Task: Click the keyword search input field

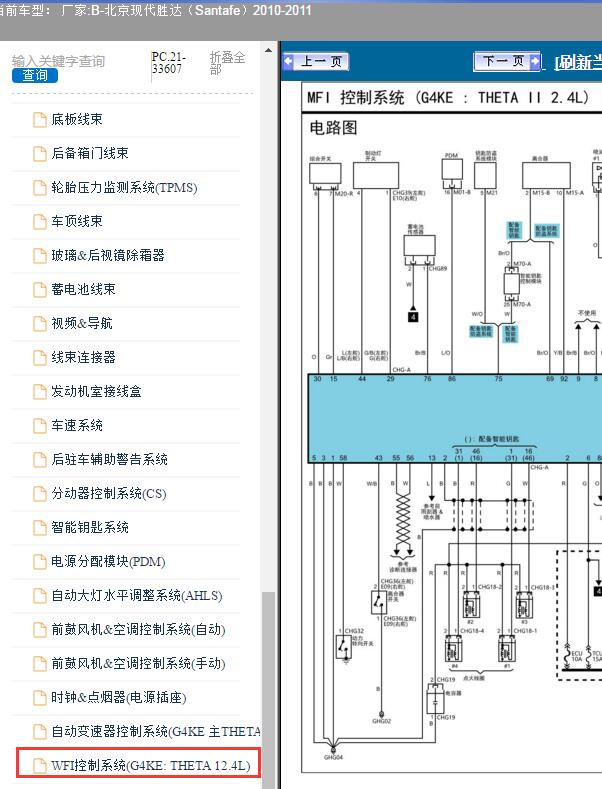Action: [x=58, y=61]
